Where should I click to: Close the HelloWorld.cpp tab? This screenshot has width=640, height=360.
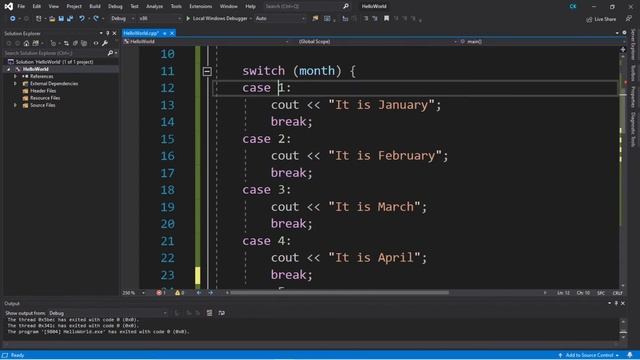click(172, 33)
